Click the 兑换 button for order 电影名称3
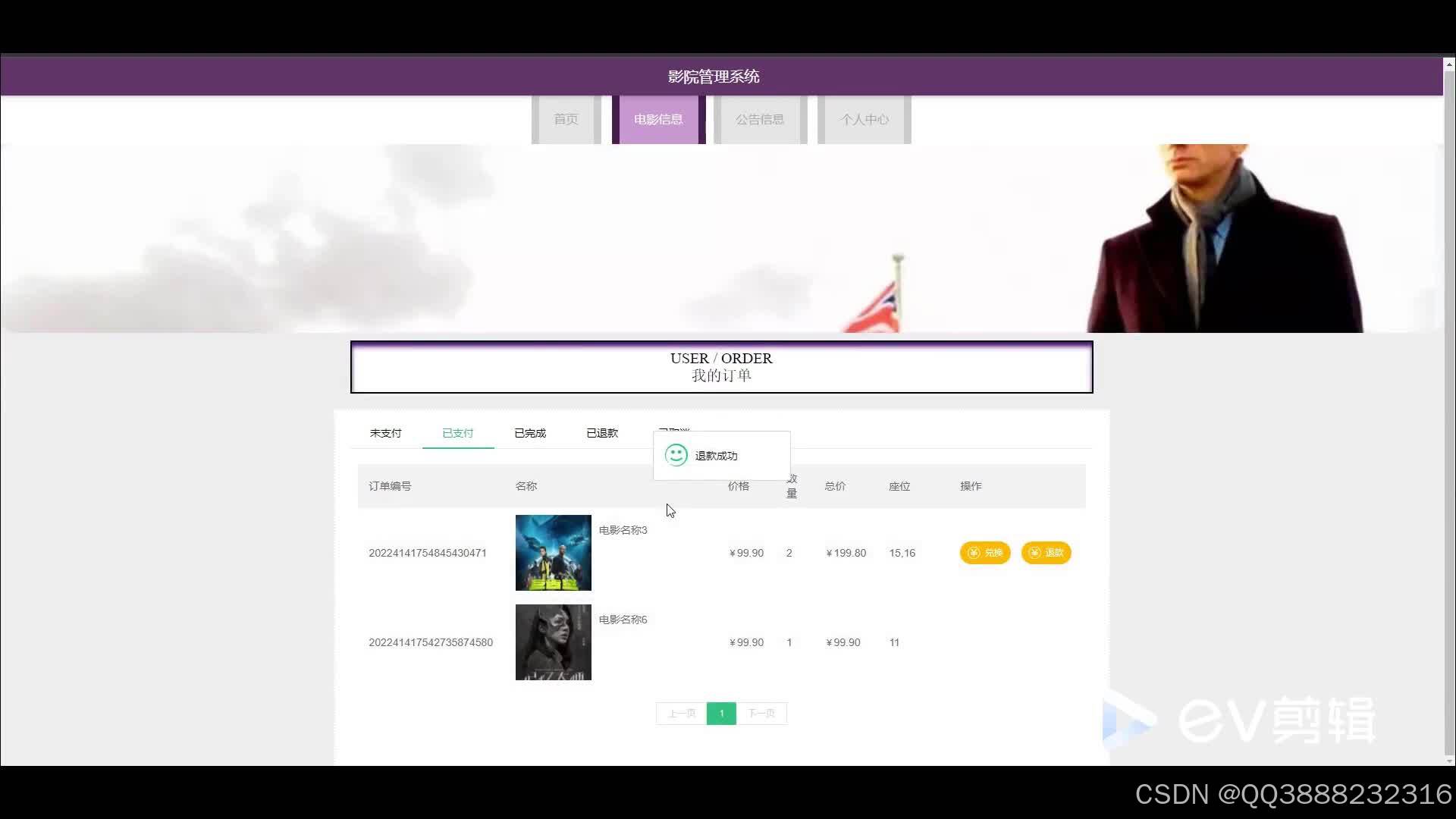 985,553
